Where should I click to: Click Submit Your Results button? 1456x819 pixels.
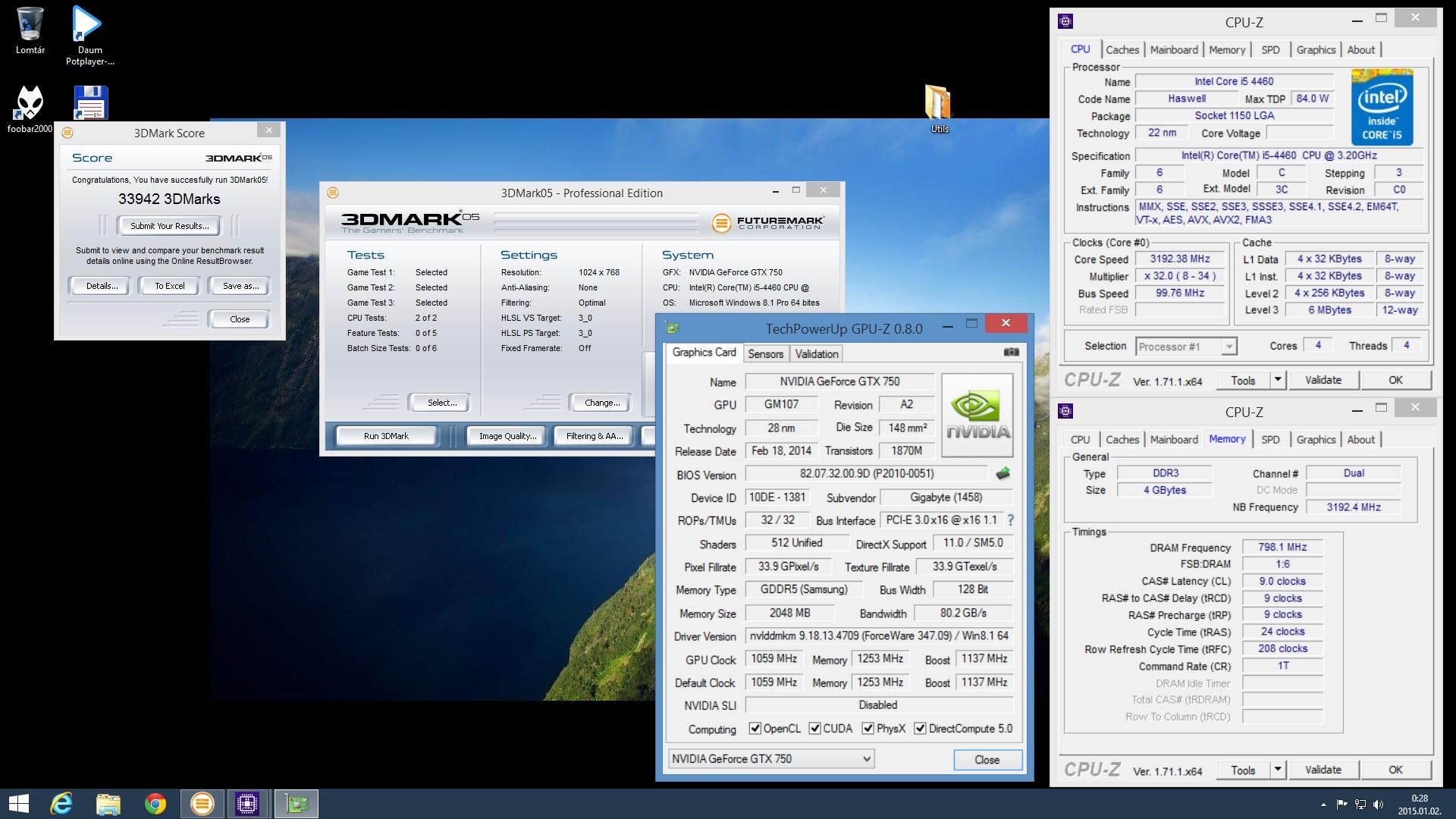(169, 226)
